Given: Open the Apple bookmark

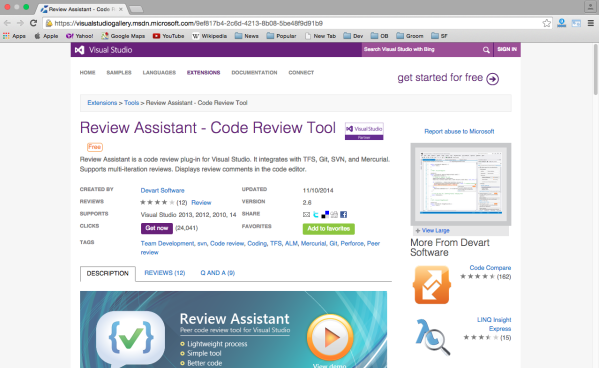Looking at the screenshot, I should 46,36.
